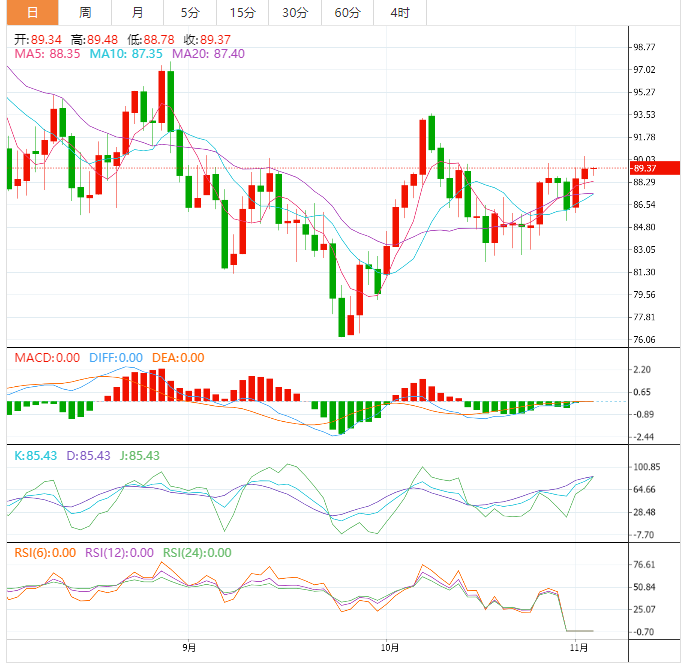This screenshot has height=665, width=685.
Task: Select the 15分 interval tab
Action: click(242, 13)
